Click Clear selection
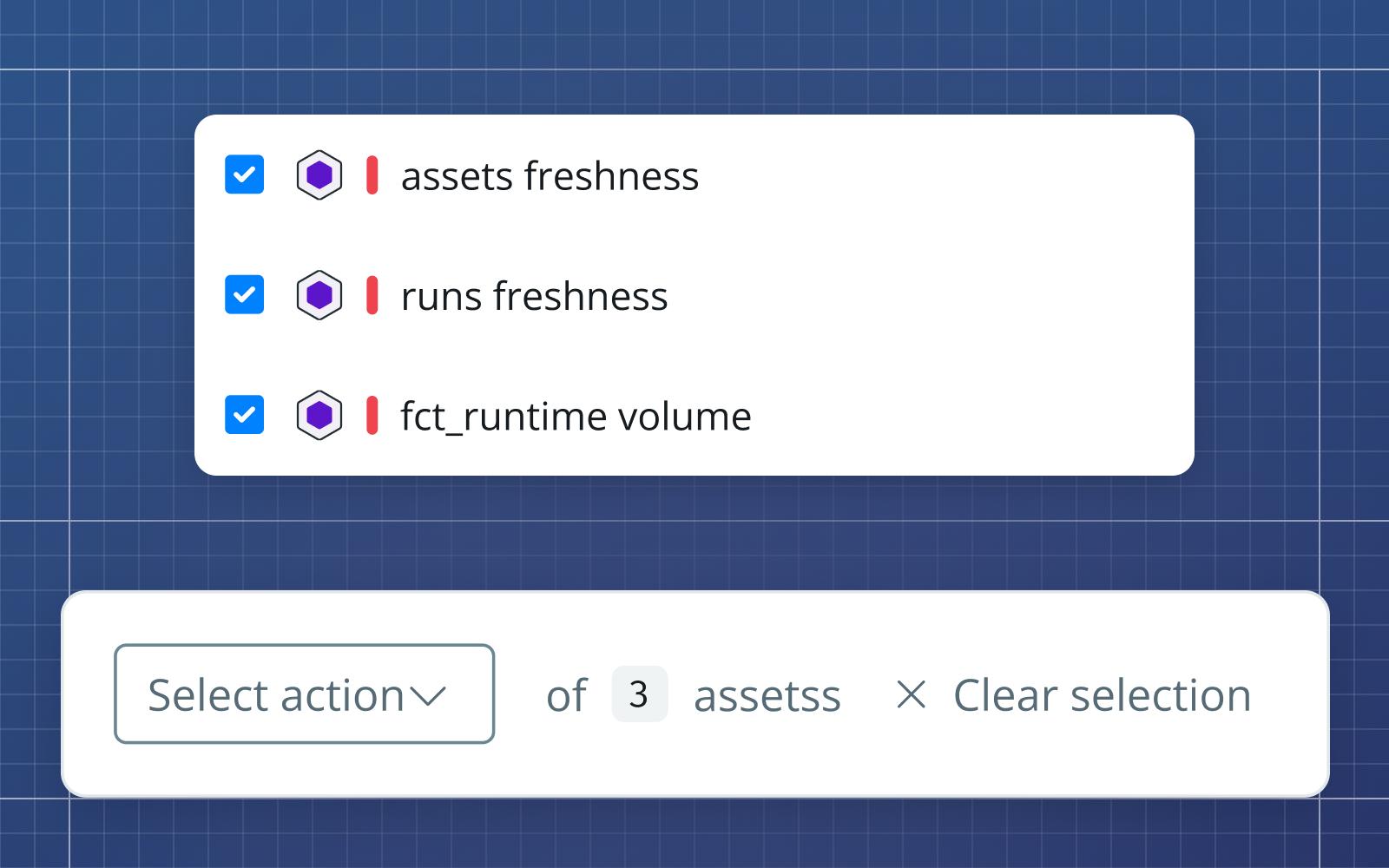The height and width of the screenshot is (868, 1389). [x=1102, y=694]
